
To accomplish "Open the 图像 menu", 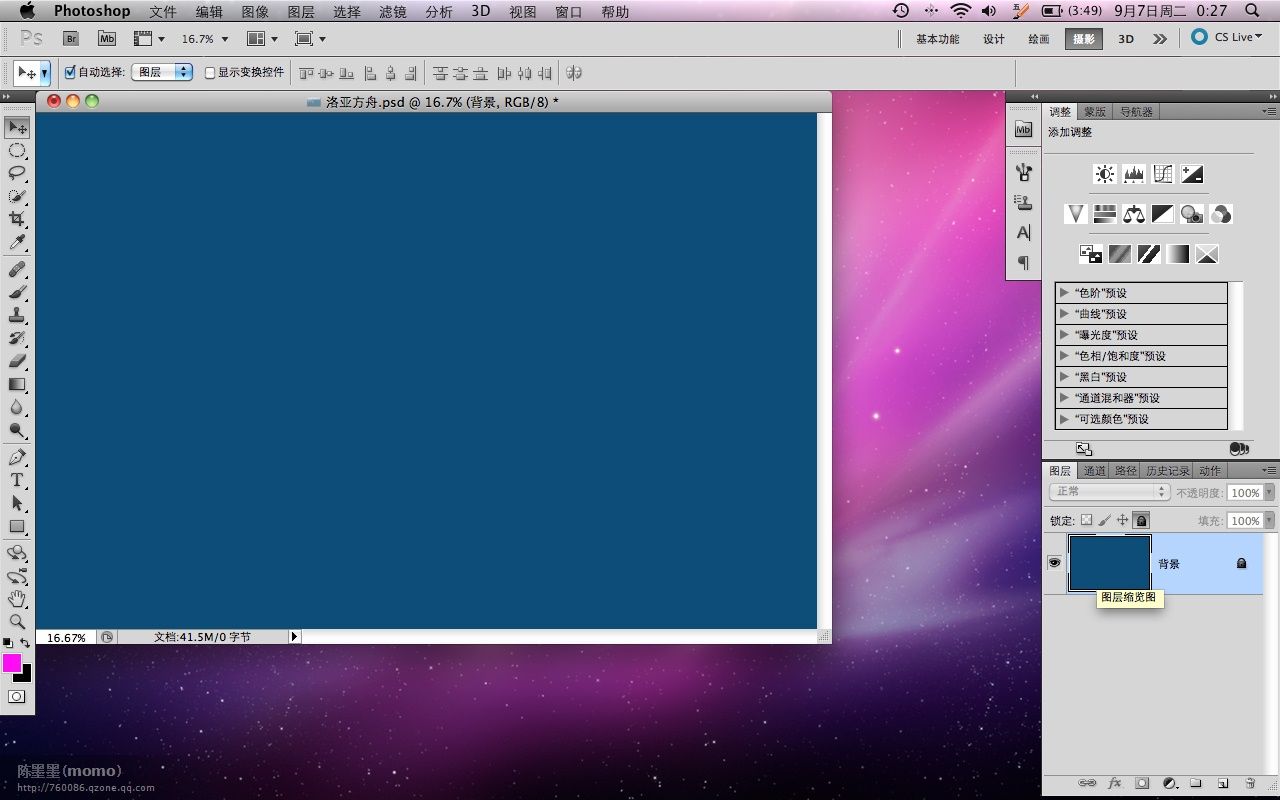I will tap(255, 12).
